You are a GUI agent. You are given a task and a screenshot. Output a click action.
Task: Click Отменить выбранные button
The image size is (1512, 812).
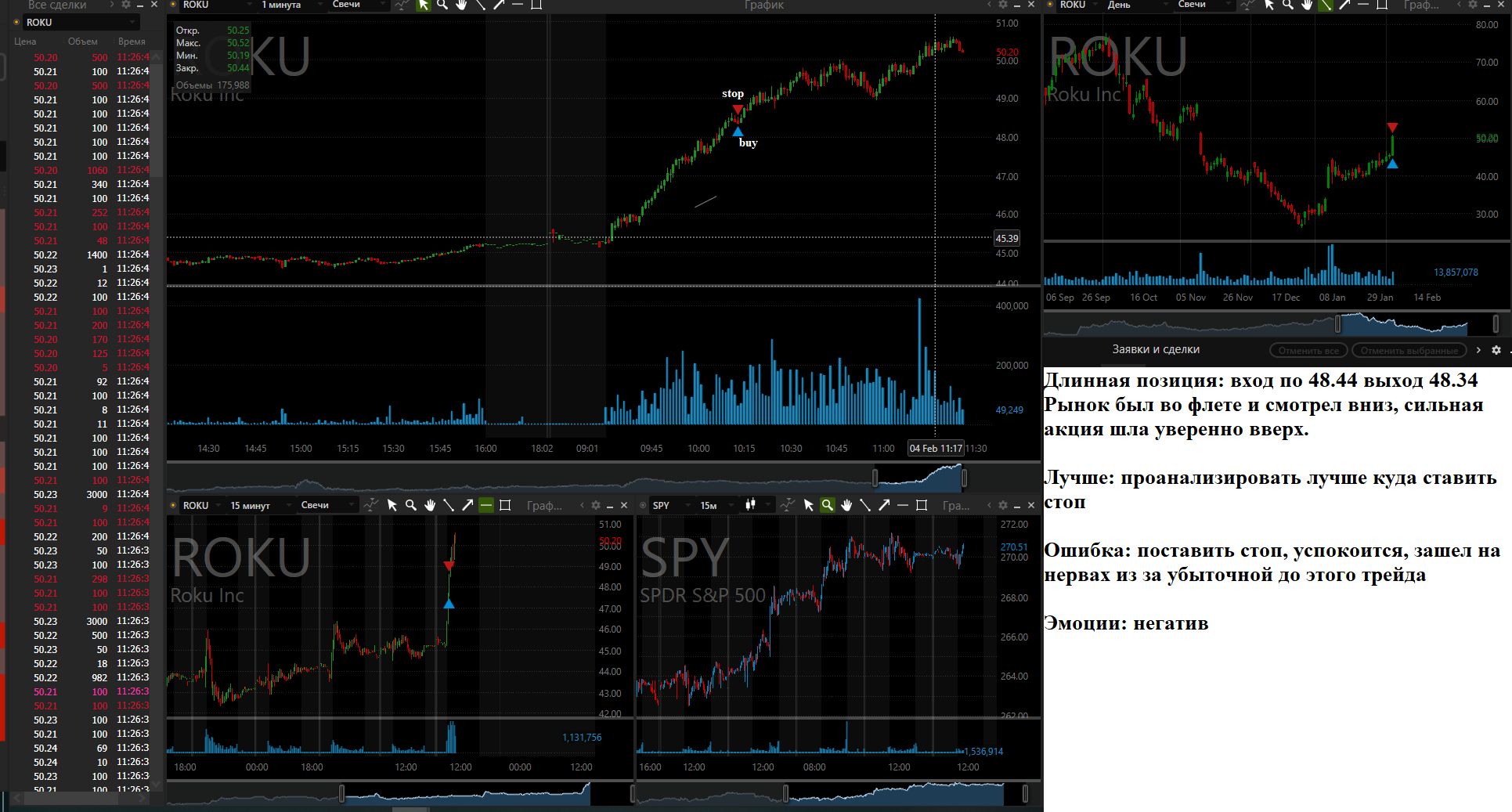click(1409, 350)
